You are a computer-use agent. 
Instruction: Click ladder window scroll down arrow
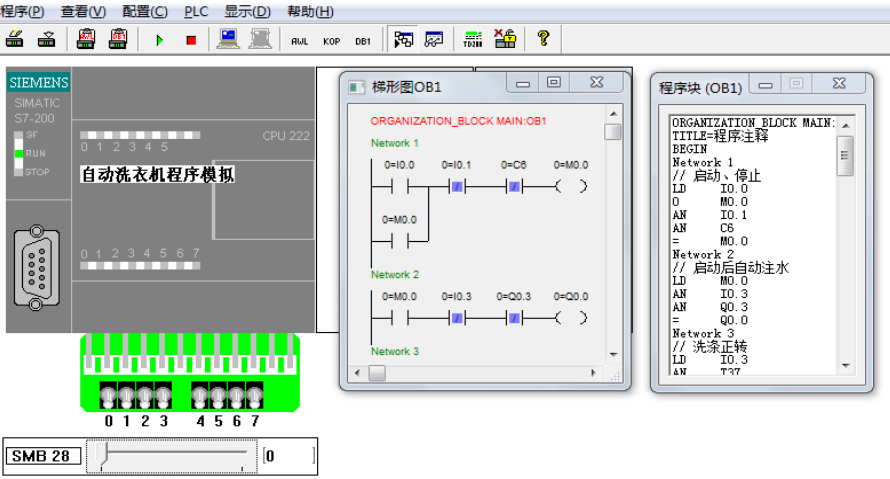[613, 354]
